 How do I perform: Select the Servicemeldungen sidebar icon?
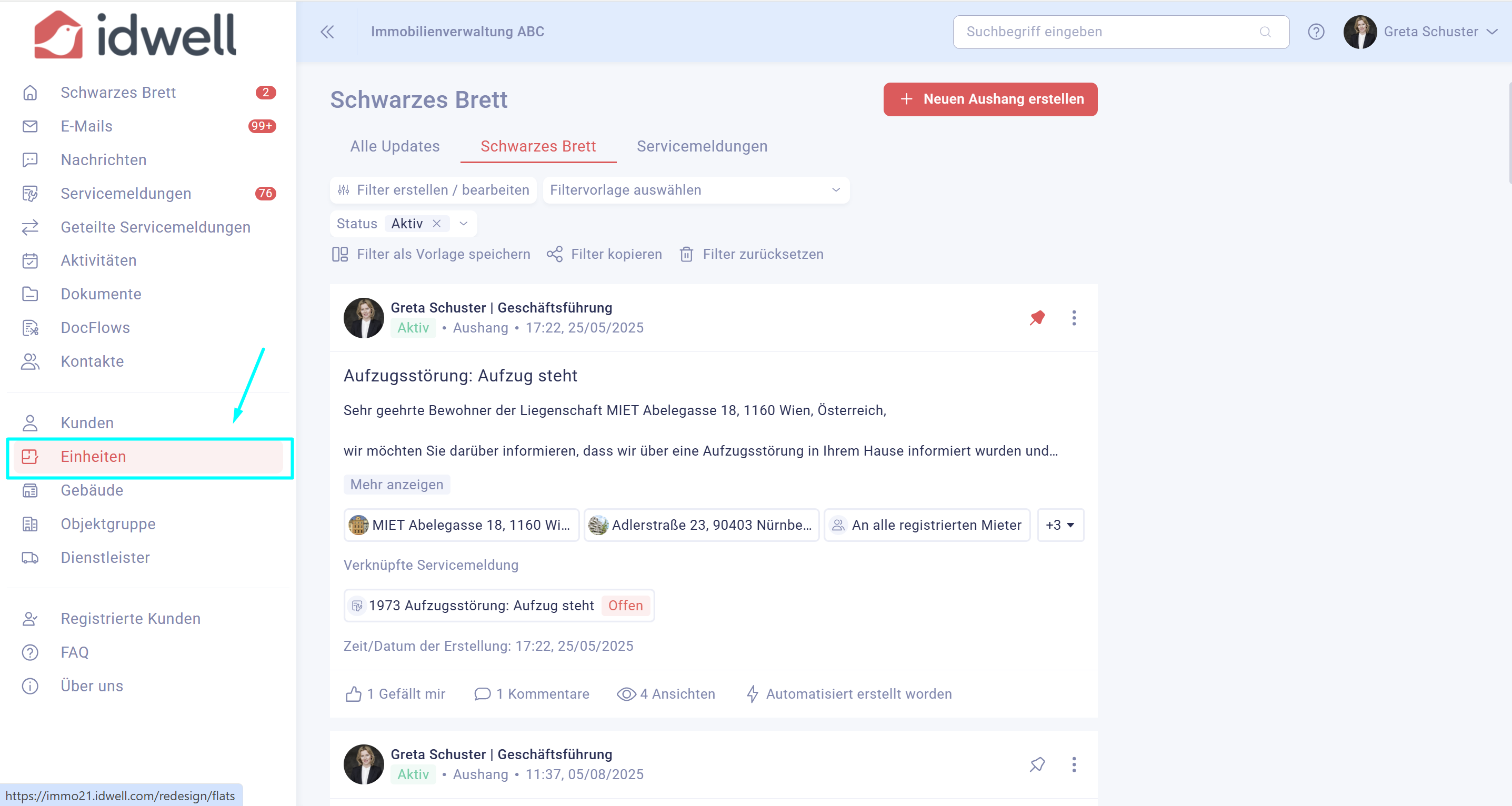coord(30,194)
